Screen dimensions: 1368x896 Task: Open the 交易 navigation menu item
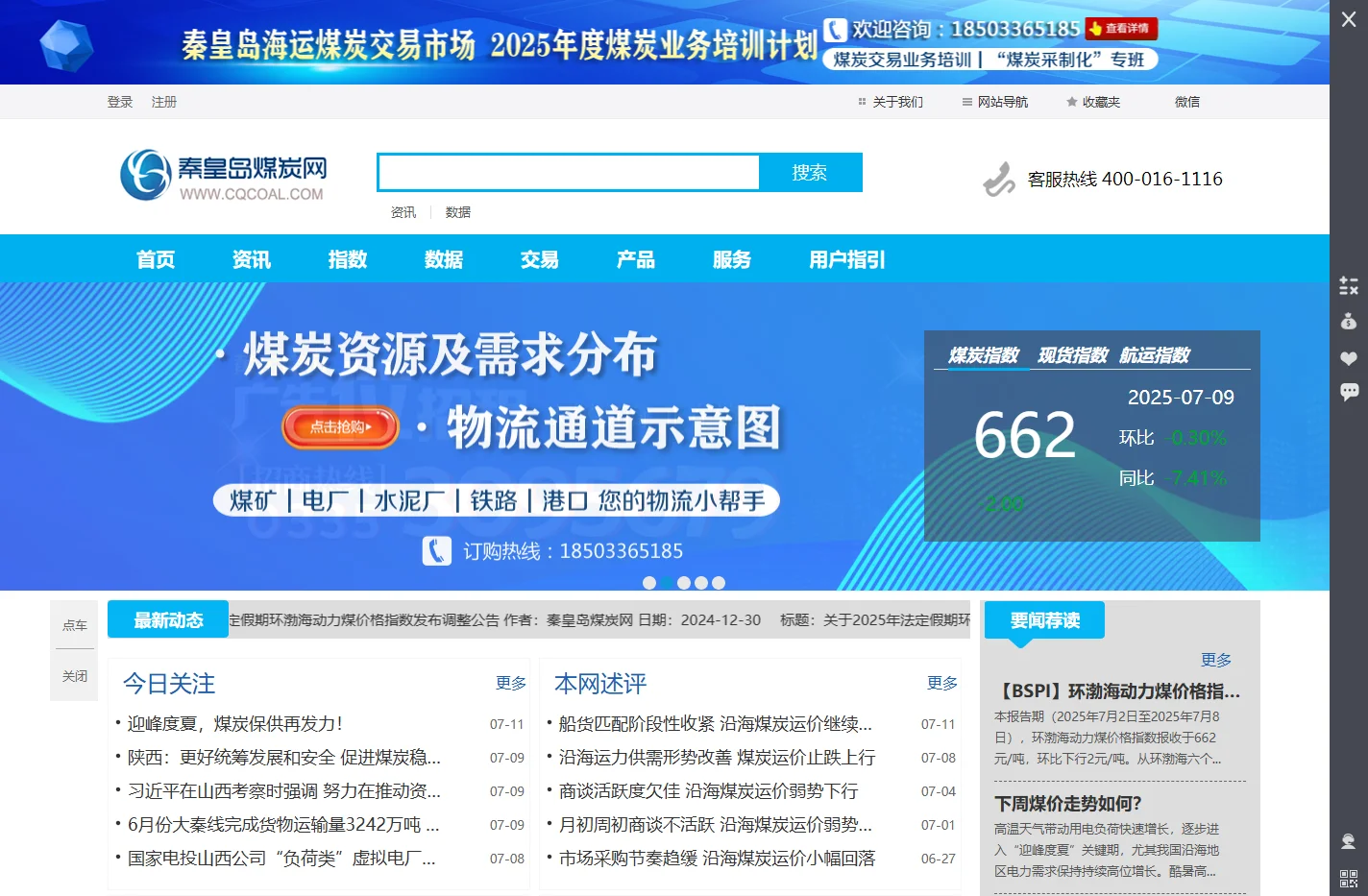coord(540,259)
